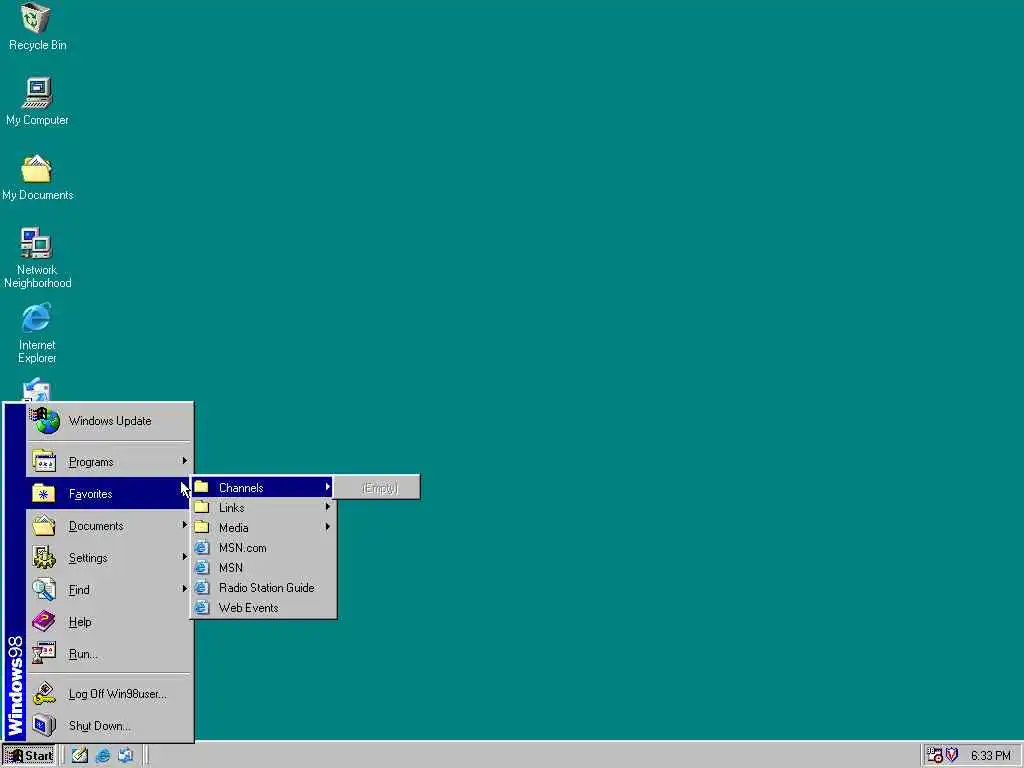Expand the Documents submenu
1024x768 pixels.
pyautogui.click(x=110, y=526)
